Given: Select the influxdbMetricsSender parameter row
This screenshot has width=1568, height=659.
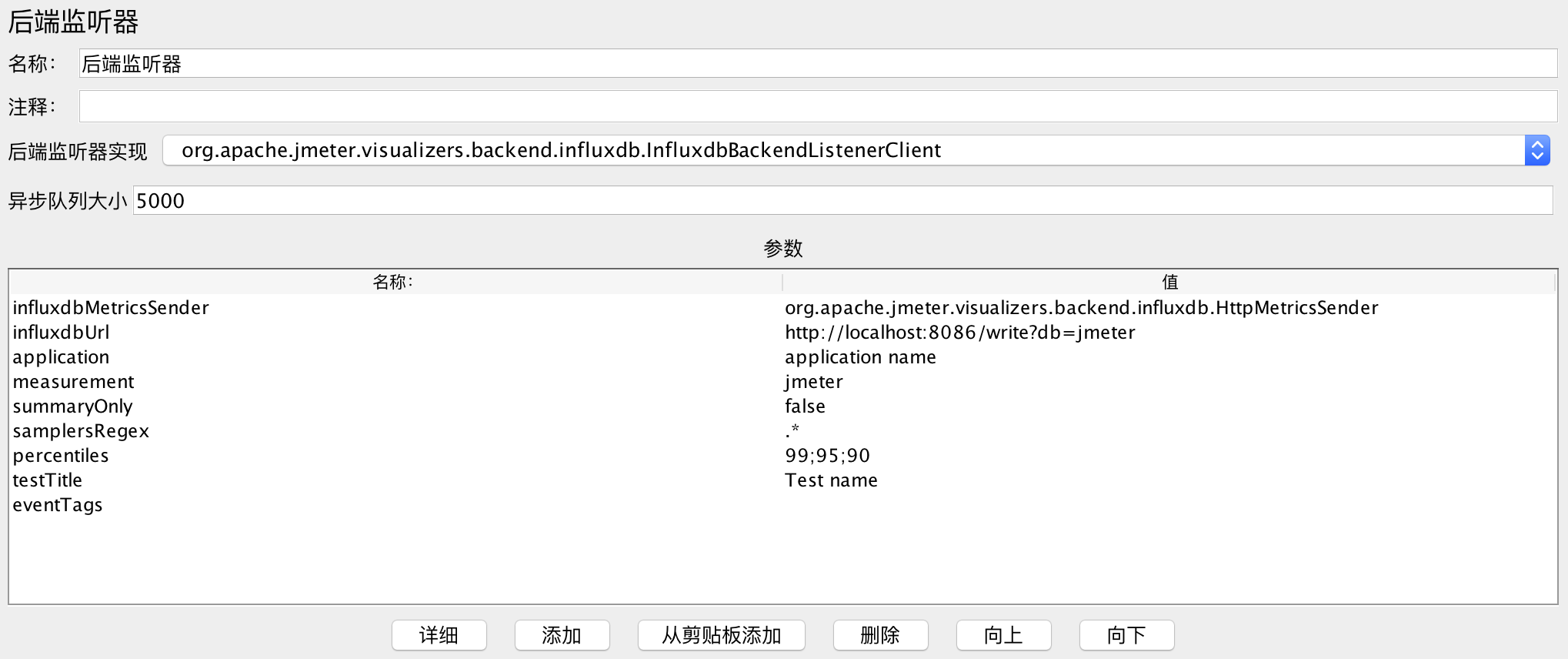Looking at the screenshot, I should (x=783, y=308).
